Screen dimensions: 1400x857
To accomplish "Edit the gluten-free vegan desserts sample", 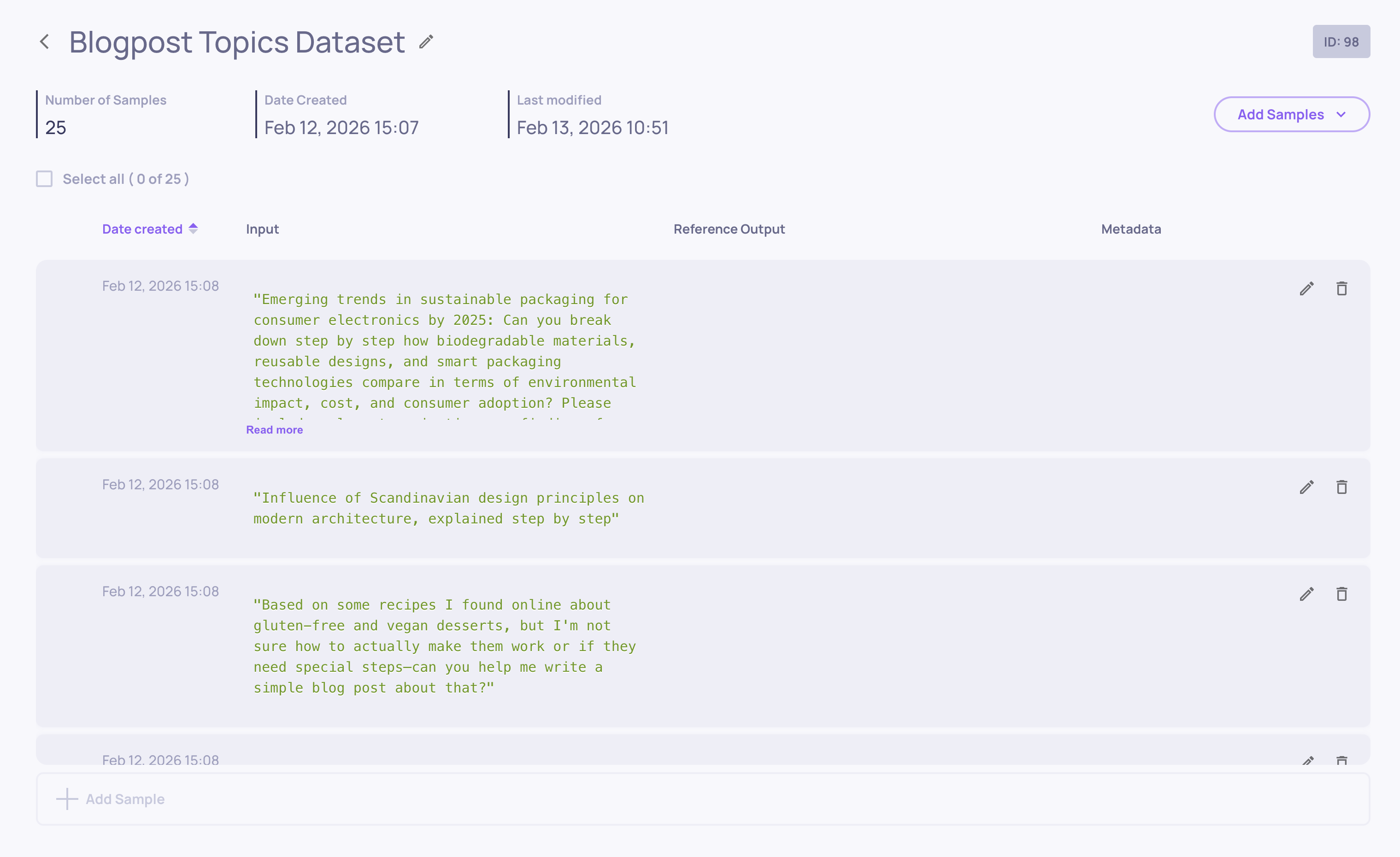I will (1306, 594).
